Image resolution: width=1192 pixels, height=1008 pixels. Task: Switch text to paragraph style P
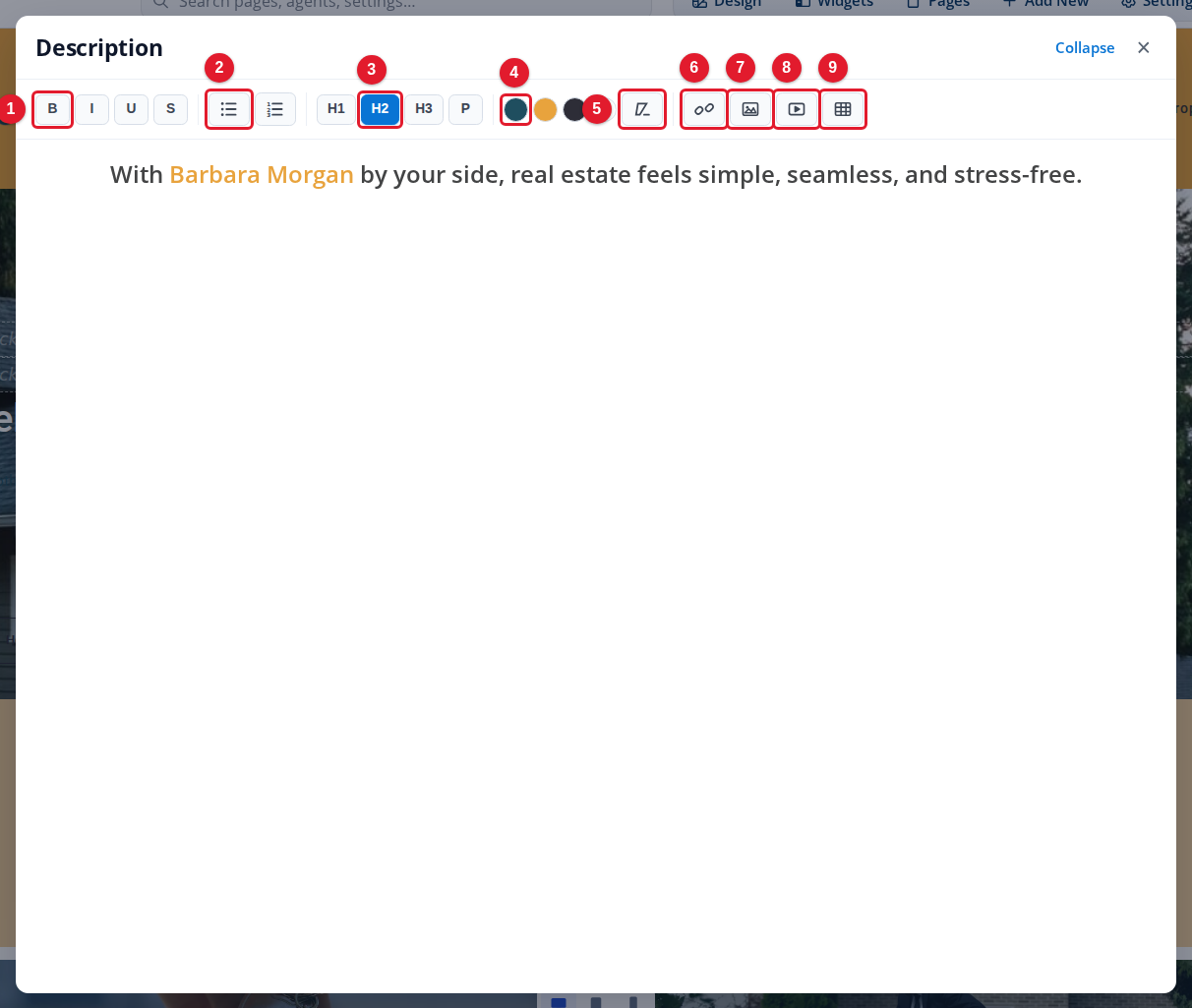(x=465, y=109)
